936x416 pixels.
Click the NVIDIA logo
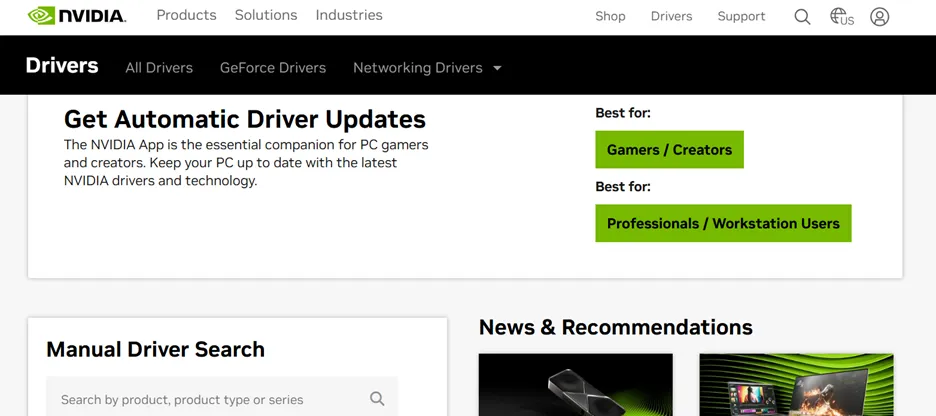[76, 16]
